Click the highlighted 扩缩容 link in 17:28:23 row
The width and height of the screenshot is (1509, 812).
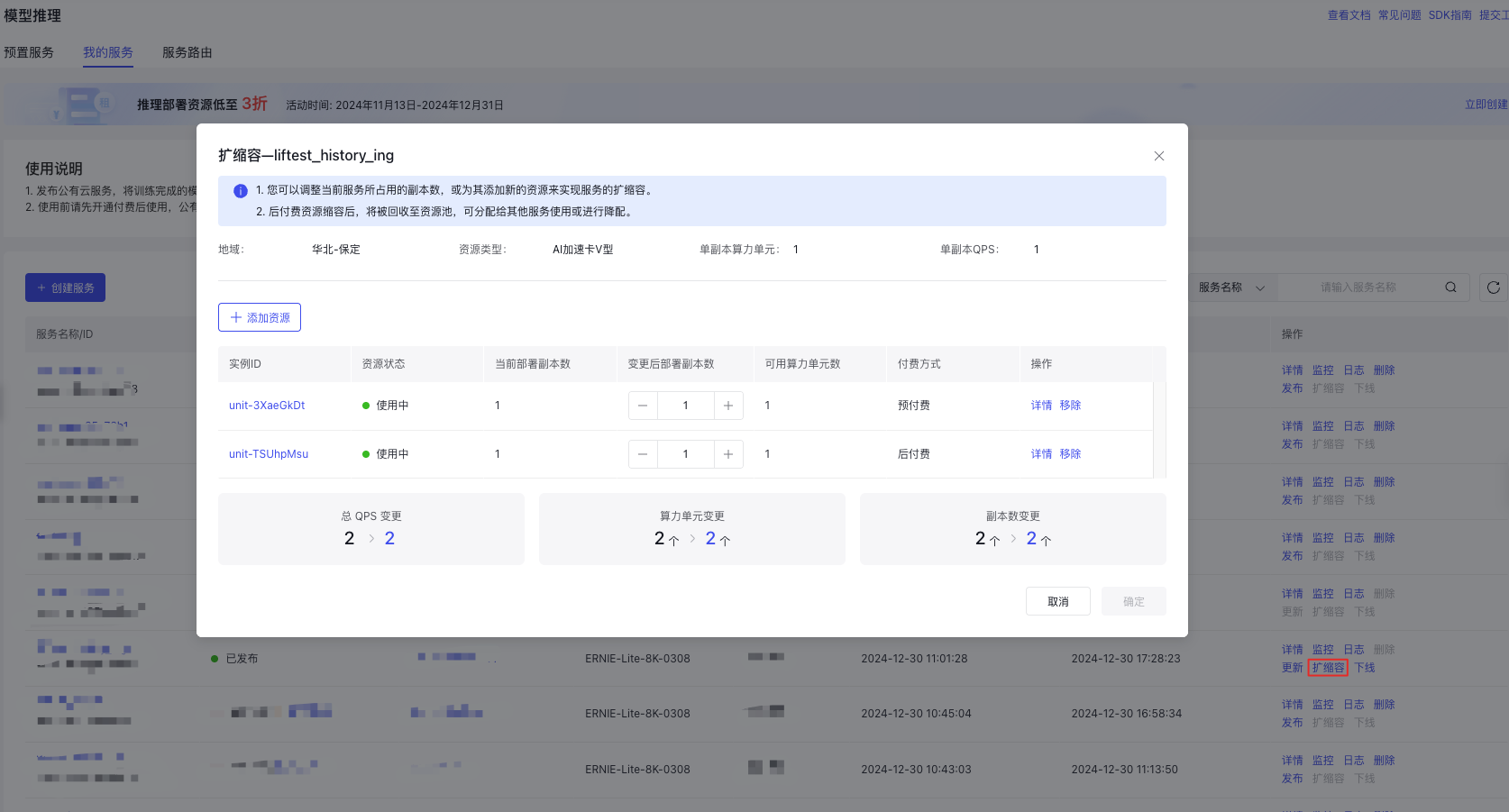point(1328,668)
